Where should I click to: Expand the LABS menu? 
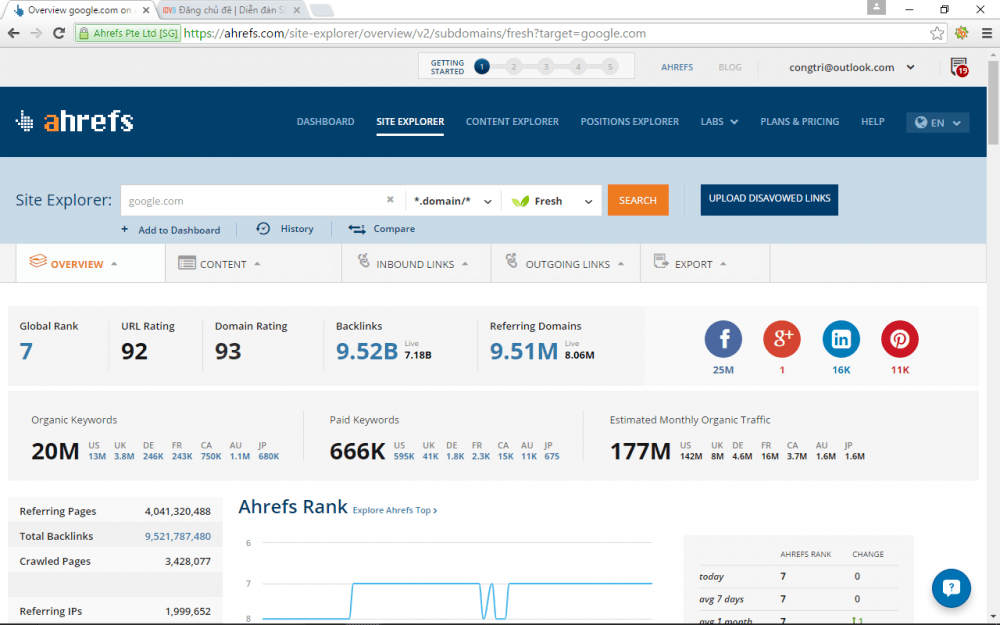[719, 121]
